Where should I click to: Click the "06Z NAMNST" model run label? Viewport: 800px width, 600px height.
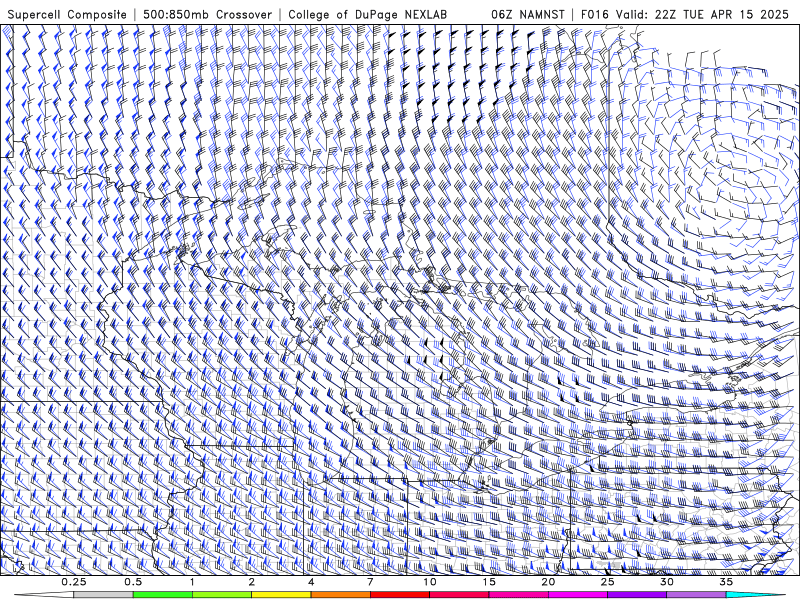pos(528,15)
